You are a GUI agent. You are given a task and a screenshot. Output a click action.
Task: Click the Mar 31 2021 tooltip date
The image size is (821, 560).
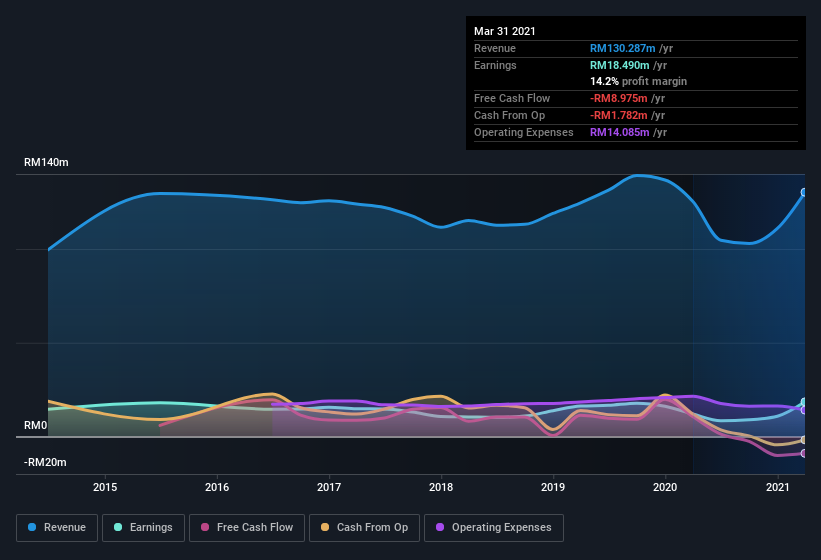[505, 31]
